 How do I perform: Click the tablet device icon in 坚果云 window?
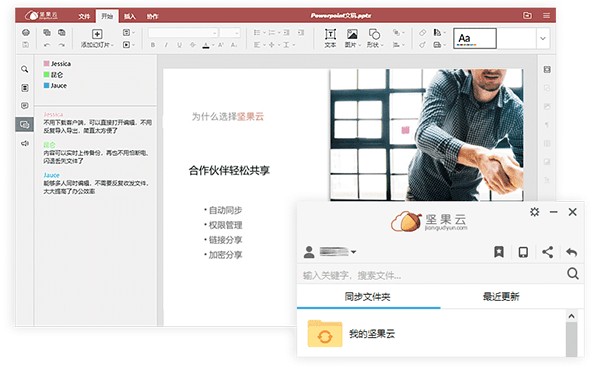tap(523, 252)
